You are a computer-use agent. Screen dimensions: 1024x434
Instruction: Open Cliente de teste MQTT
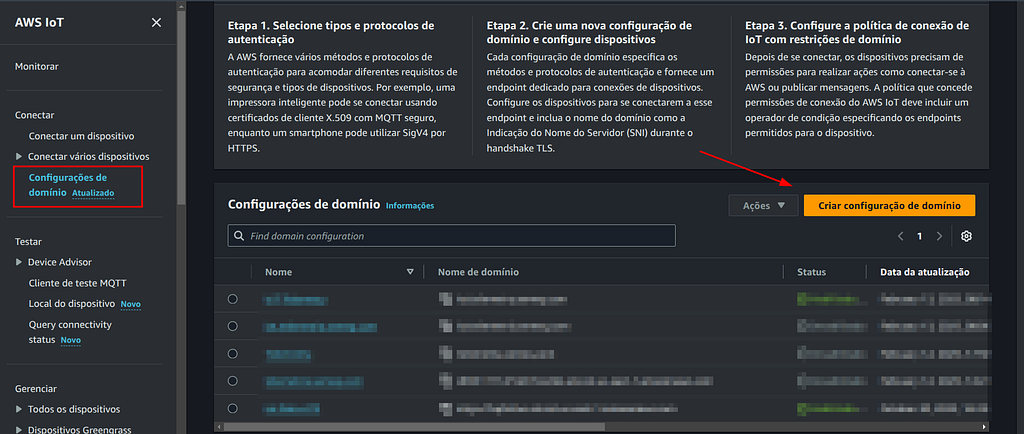coord(78,283)
